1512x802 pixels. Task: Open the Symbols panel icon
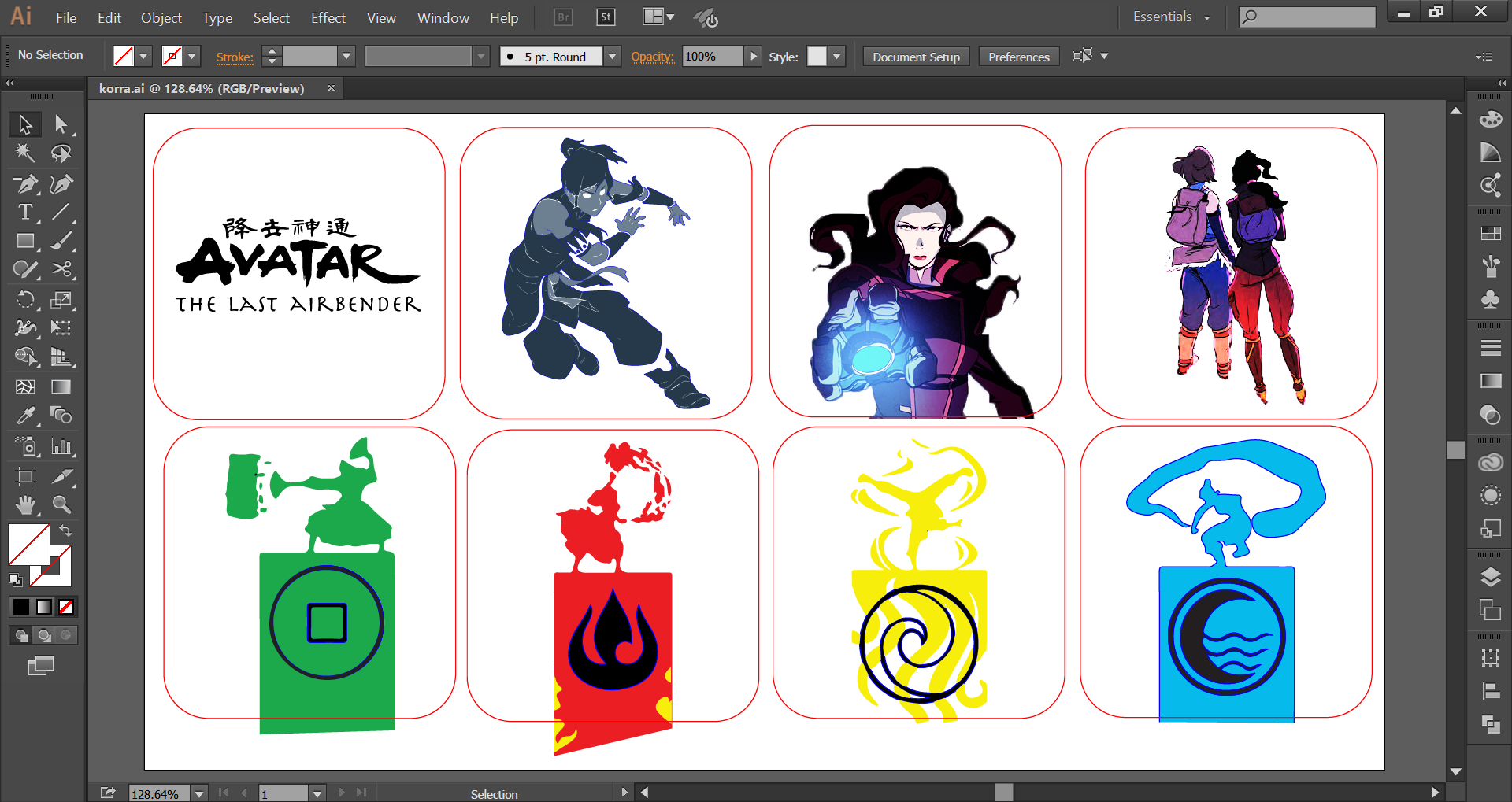click(1490, 299)
